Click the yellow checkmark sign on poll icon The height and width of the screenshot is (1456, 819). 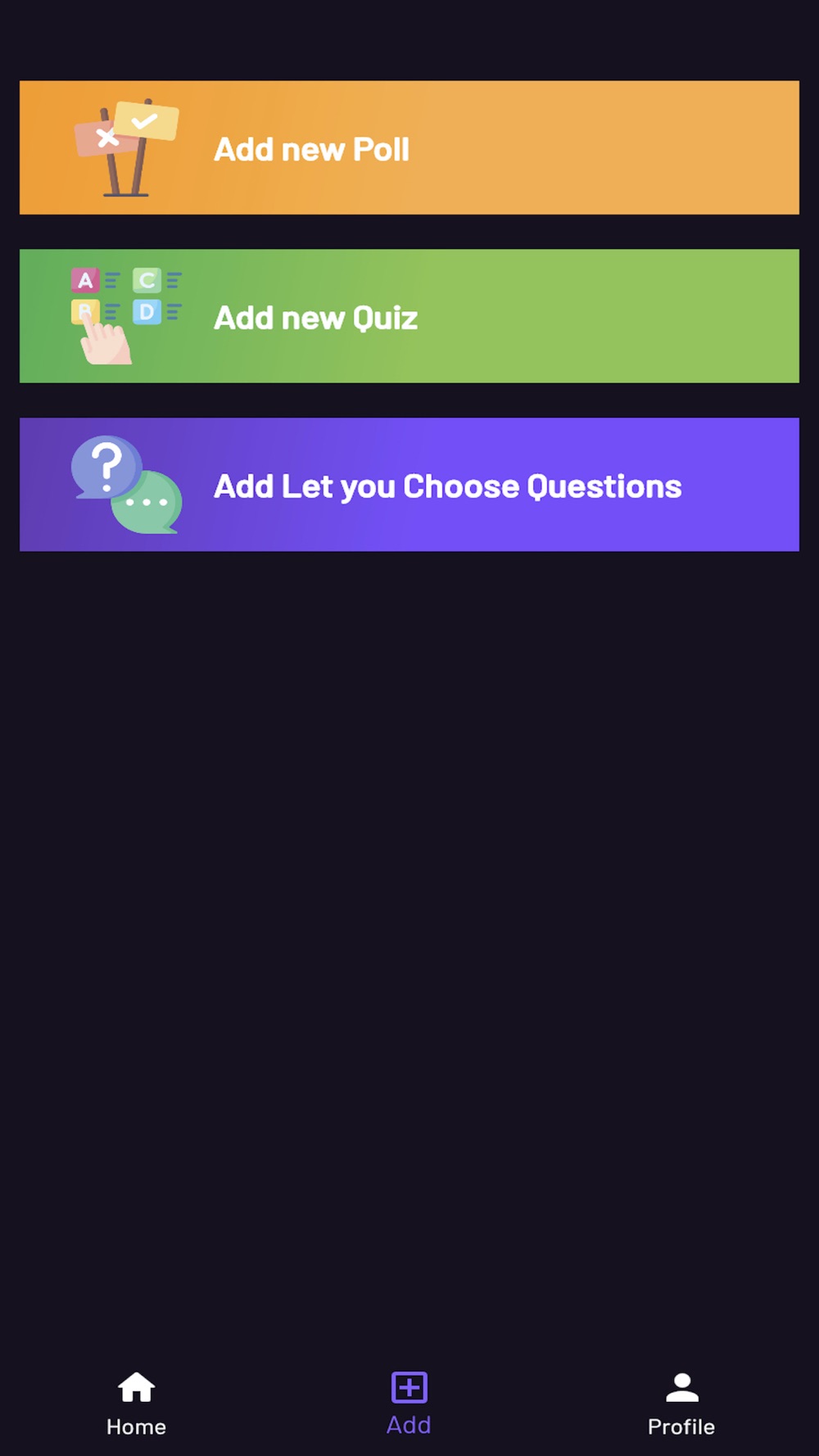[x=146, y=121]
